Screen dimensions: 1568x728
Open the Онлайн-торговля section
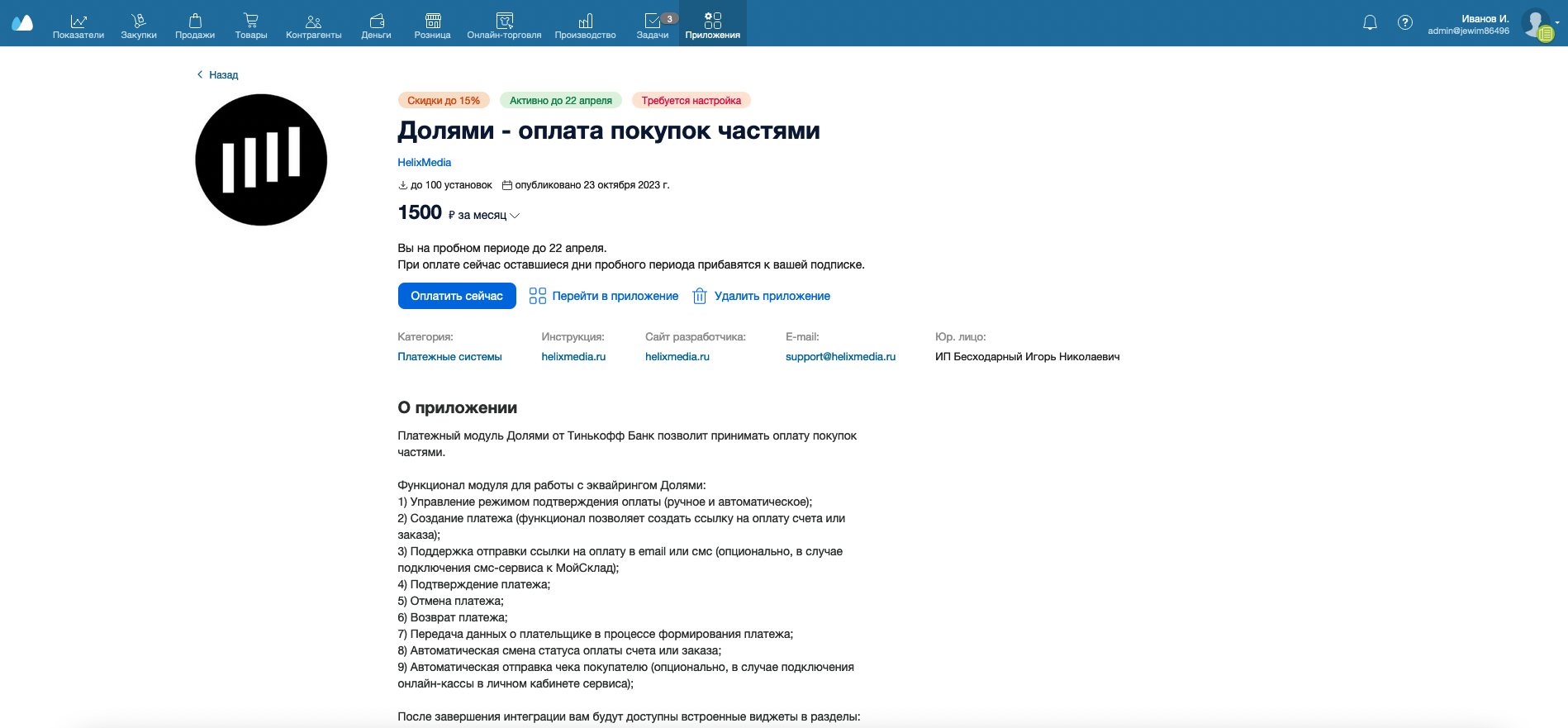pyautogui.click(x=504, y=26)
